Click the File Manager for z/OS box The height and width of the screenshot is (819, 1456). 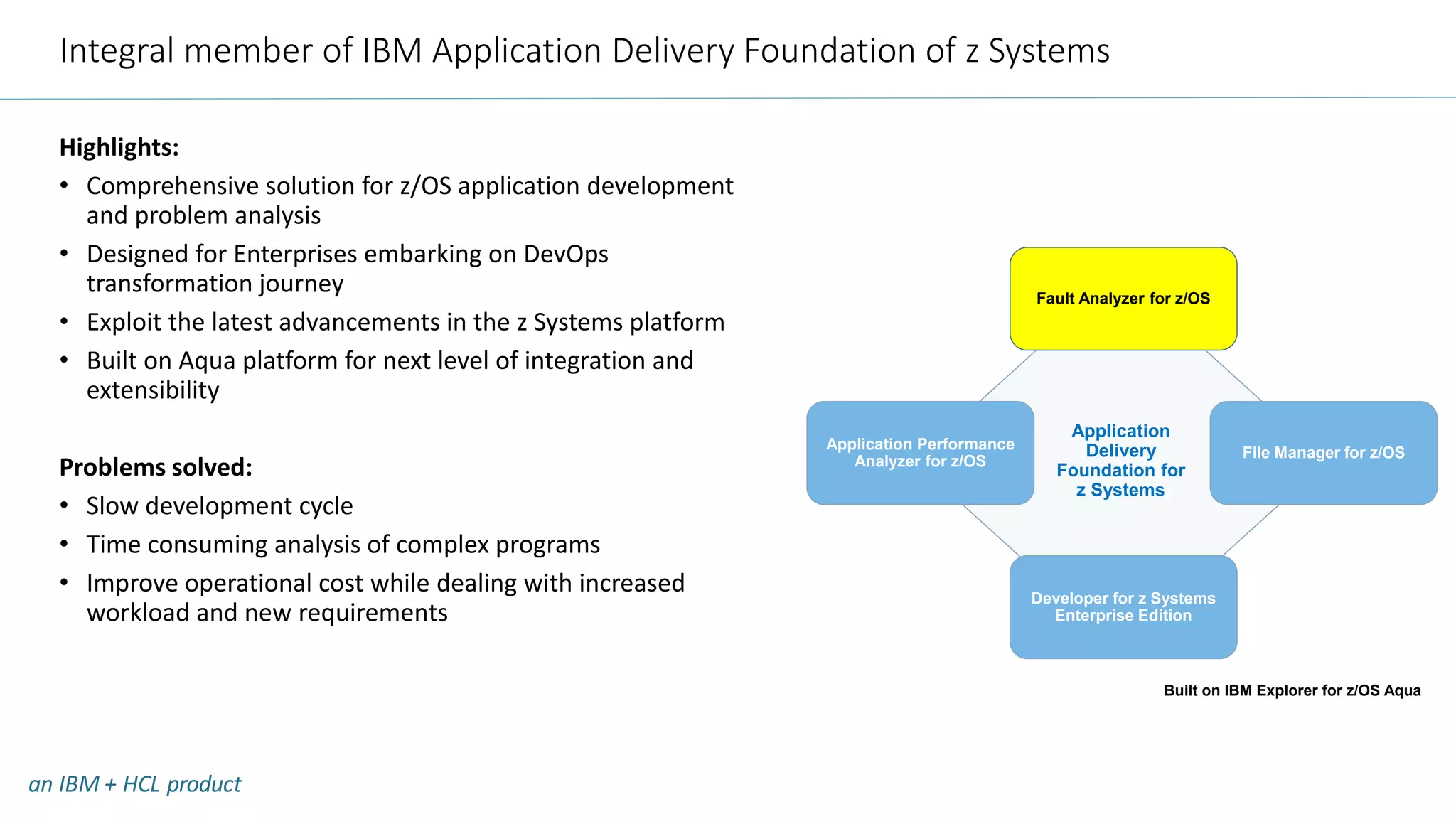[1322, 453]
